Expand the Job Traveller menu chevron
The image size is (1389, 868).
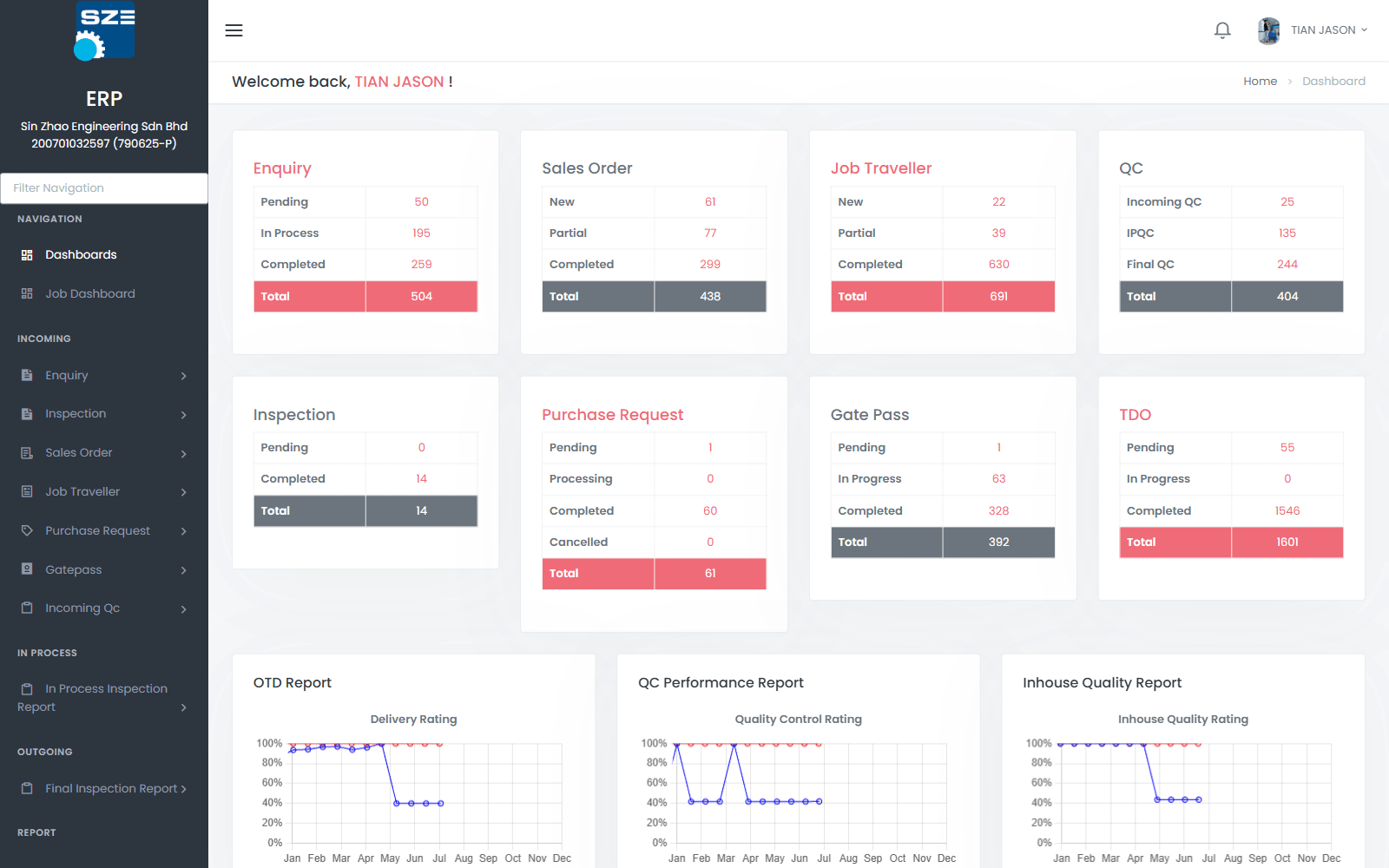coord(184,492)
